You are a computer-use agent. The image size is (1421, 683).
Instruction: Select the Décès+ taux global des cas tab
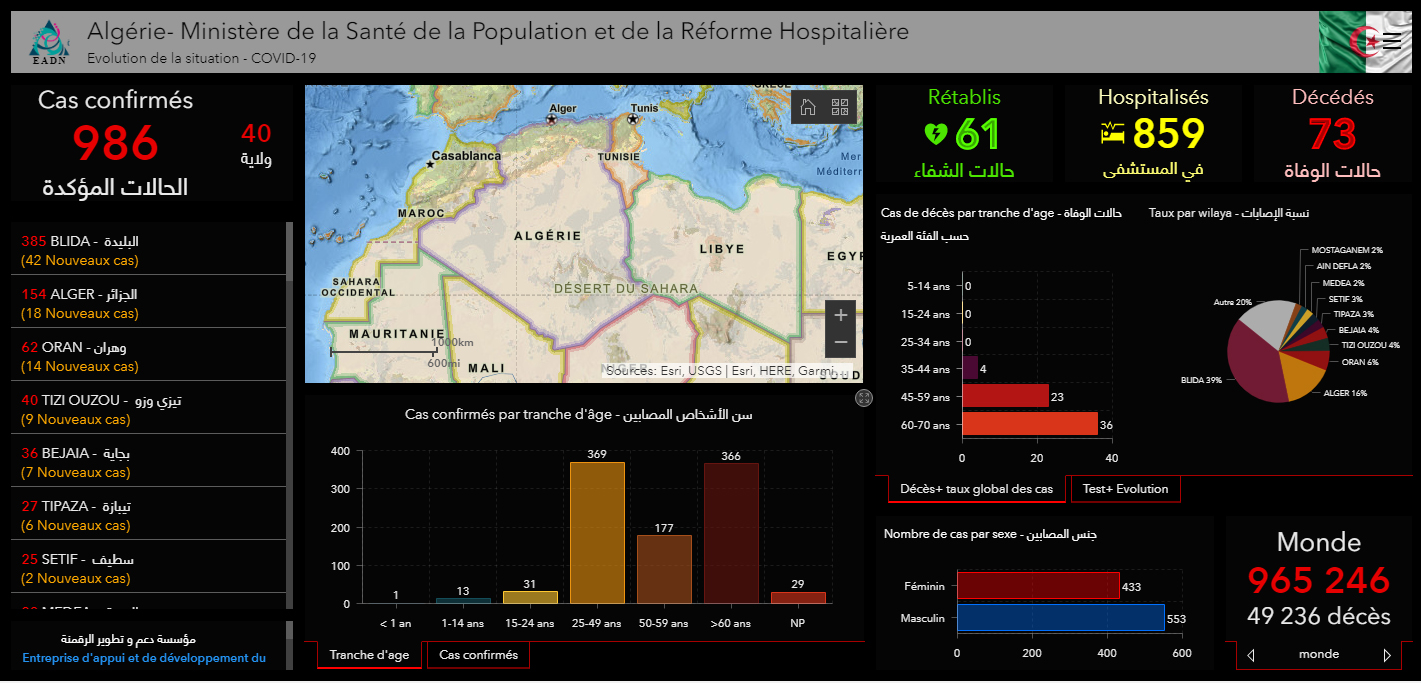point(976,489)
